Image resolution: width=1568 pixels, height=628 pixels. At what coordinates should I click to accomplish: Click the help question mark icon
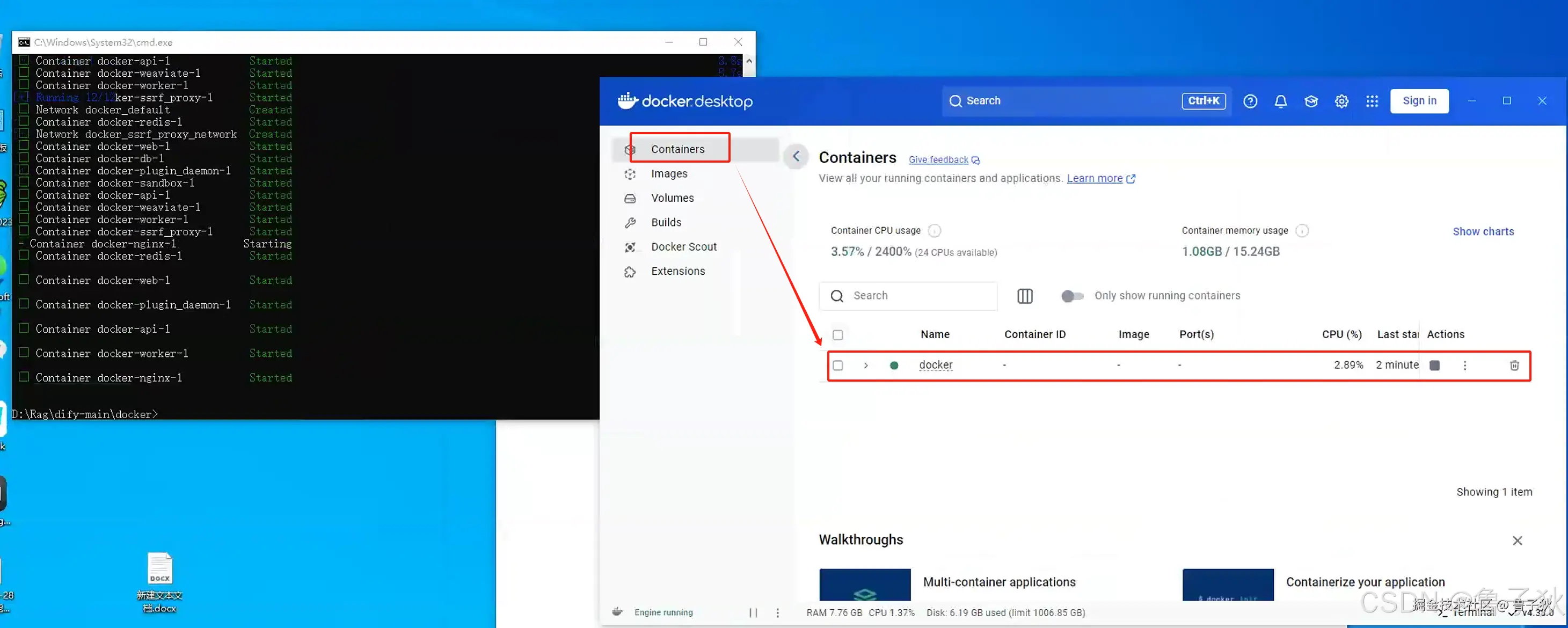tap(1250, 101)
